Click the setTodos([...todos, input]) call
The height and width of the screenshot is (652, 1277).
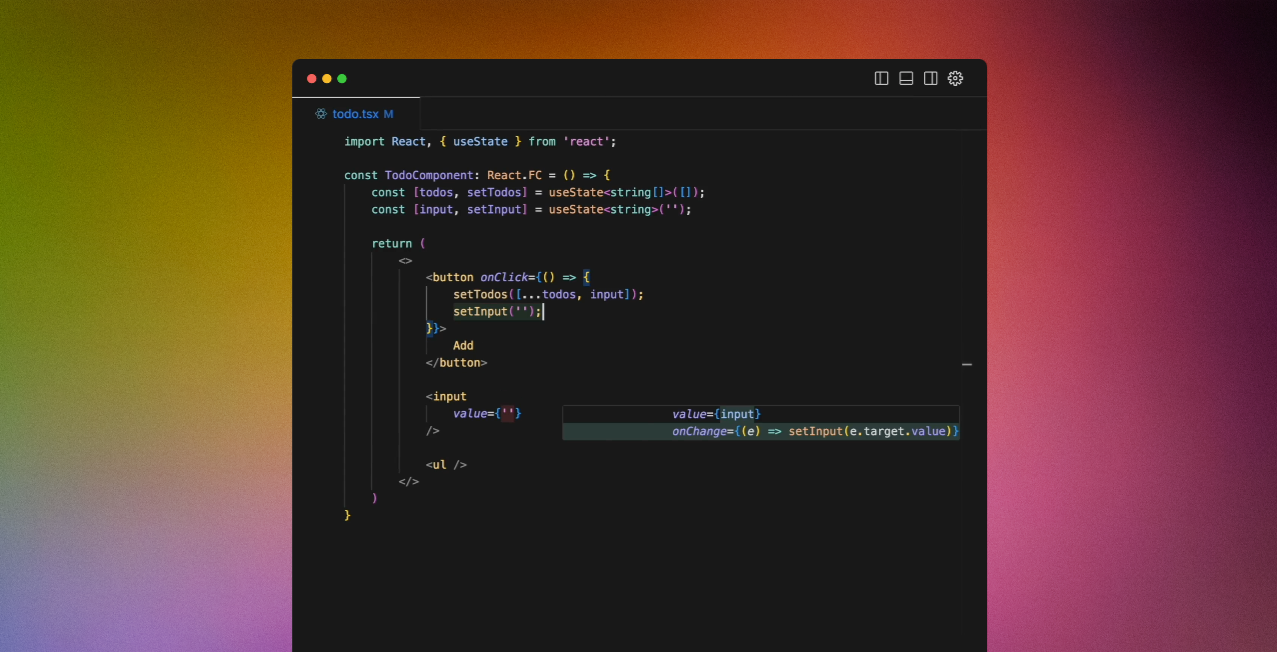coord(548,294)
